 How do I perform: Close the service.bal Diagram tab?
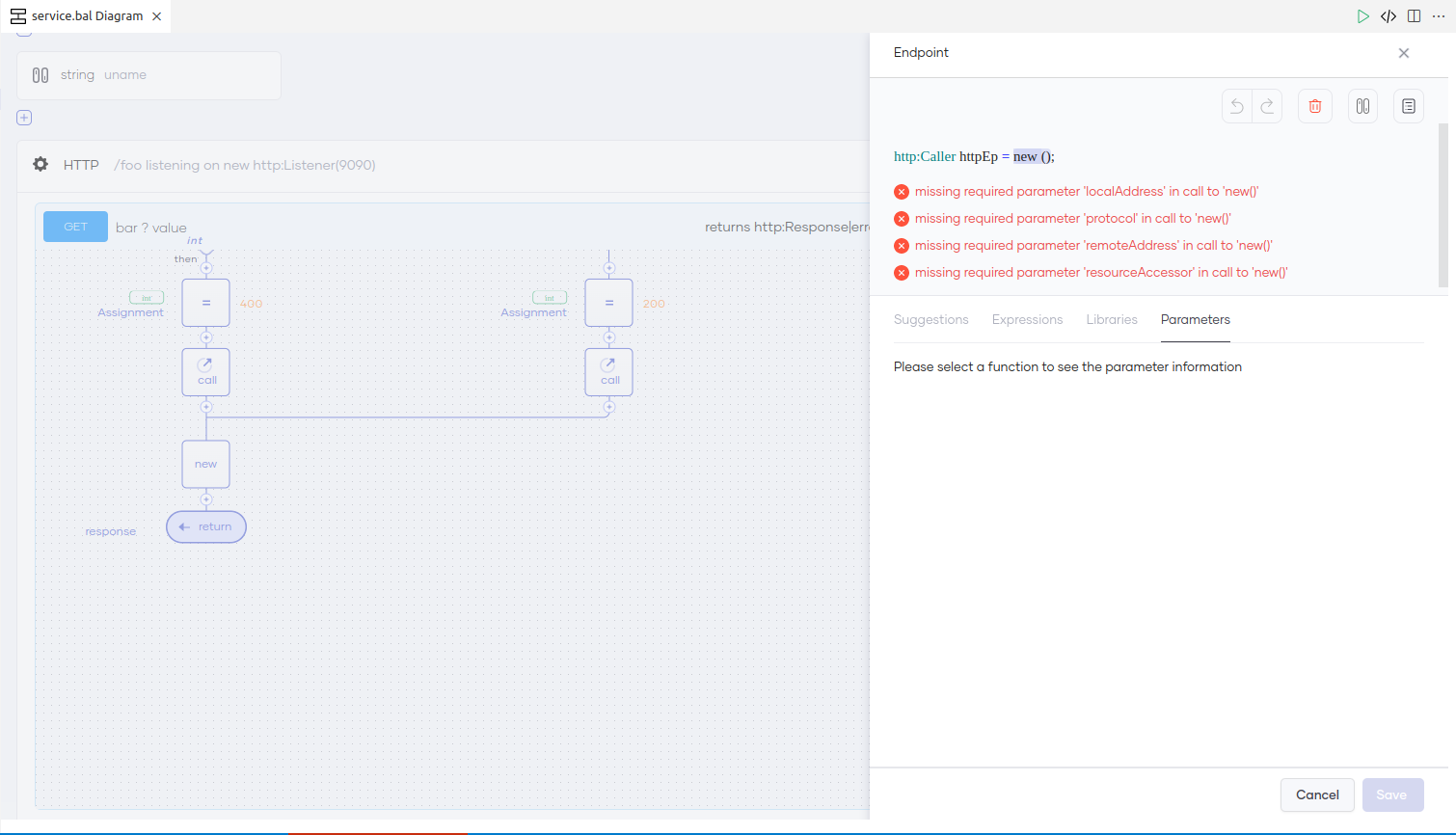coord(156,16)
